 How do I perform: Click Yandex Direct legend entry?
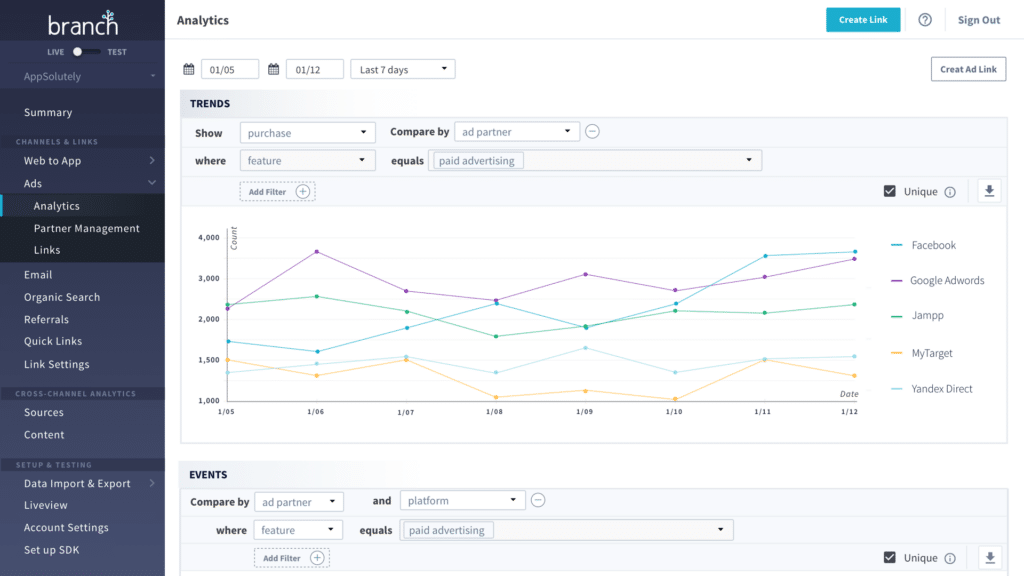tap(931, 389)
